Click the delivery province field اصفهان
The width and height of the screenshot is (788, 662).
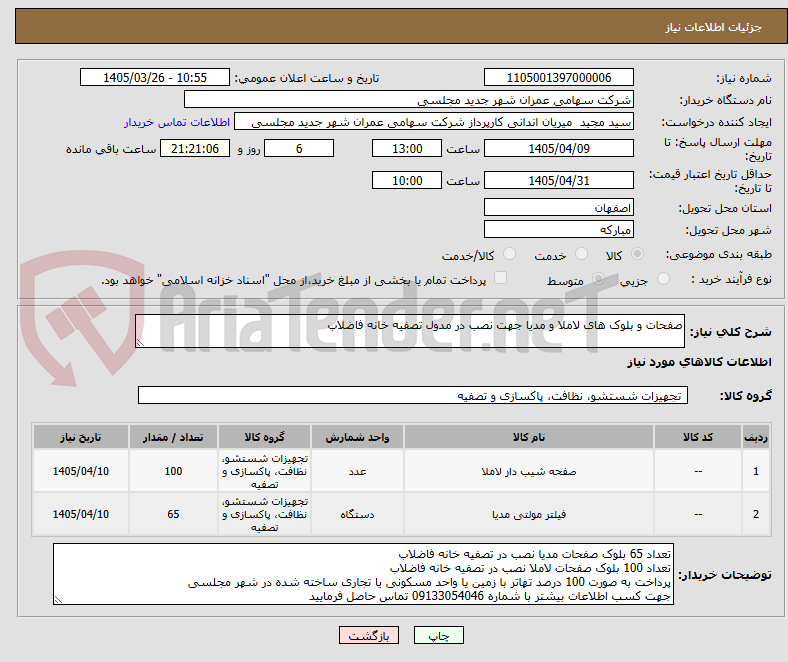tap(559, 207)
